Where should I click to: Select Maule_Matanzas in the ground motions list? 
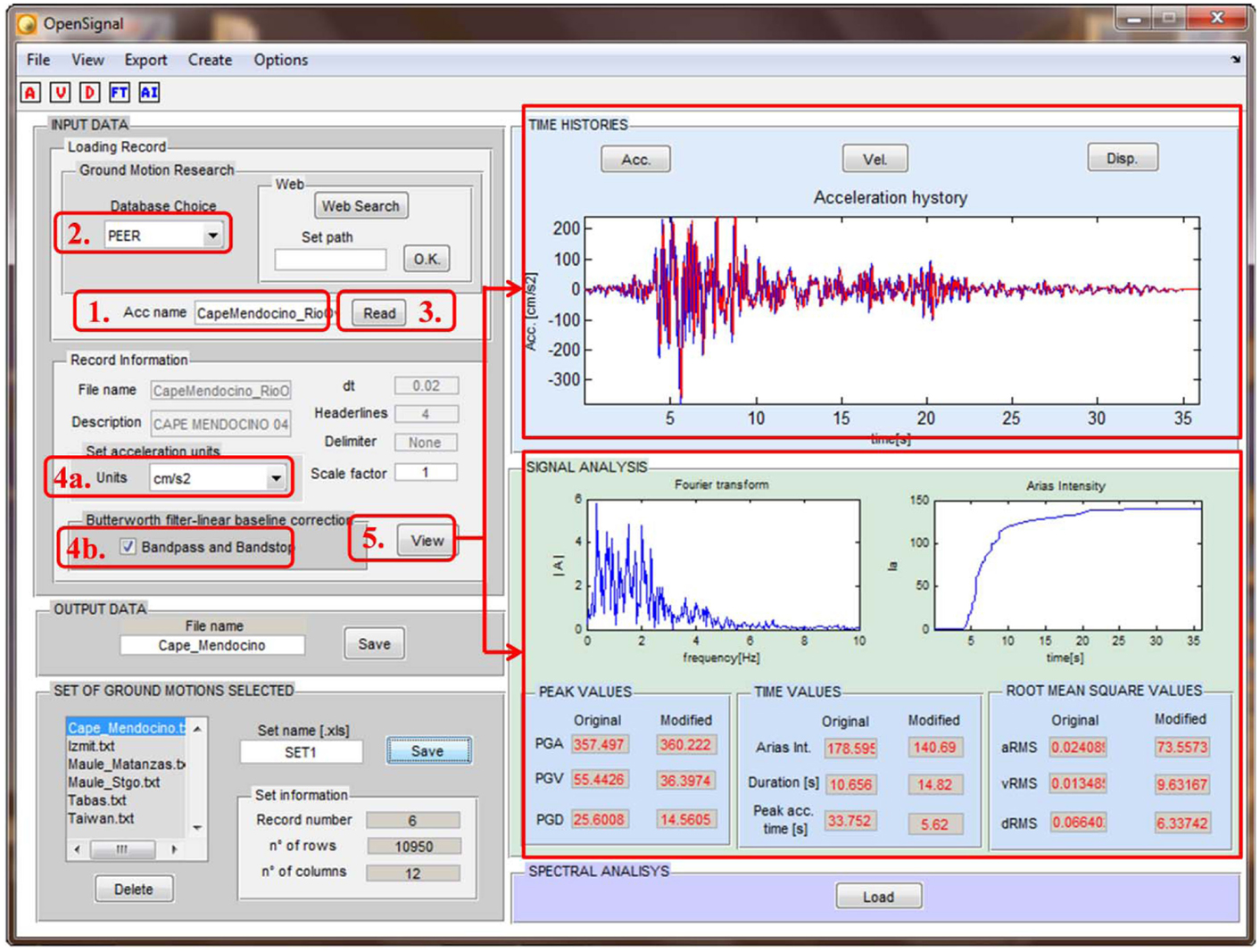point(127,765)
